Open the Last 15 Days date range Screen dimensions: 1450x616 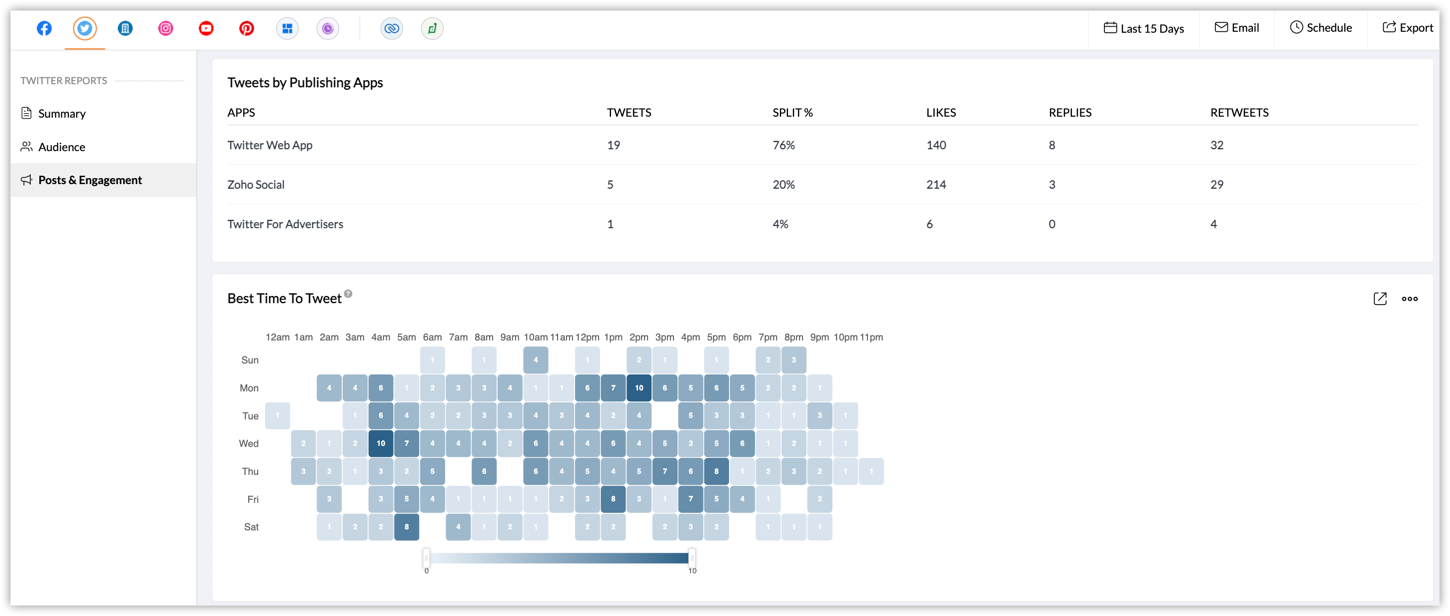[1143, 28]
